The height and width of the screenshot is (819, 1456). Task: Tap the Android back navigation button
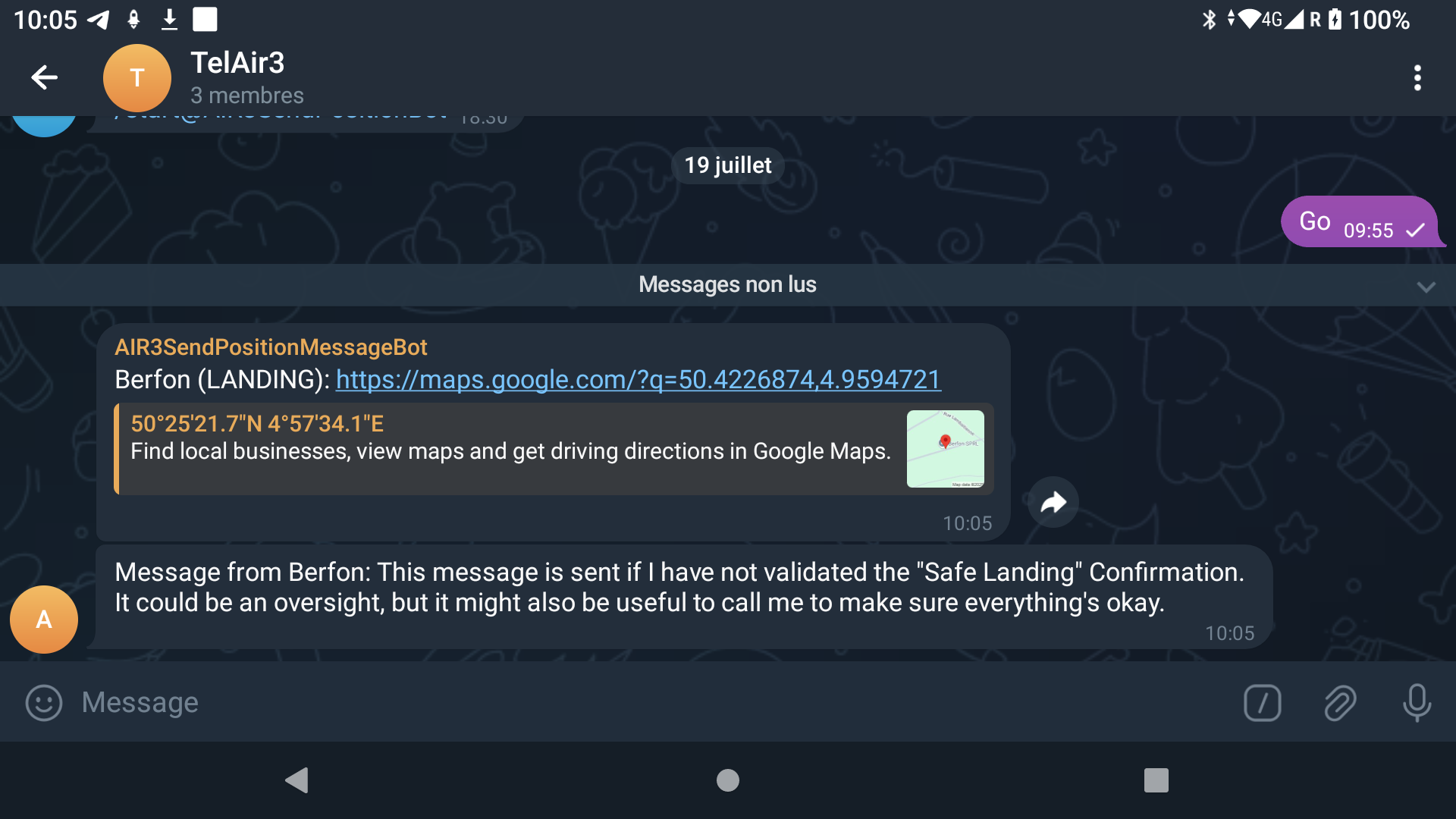pos(297,780)
